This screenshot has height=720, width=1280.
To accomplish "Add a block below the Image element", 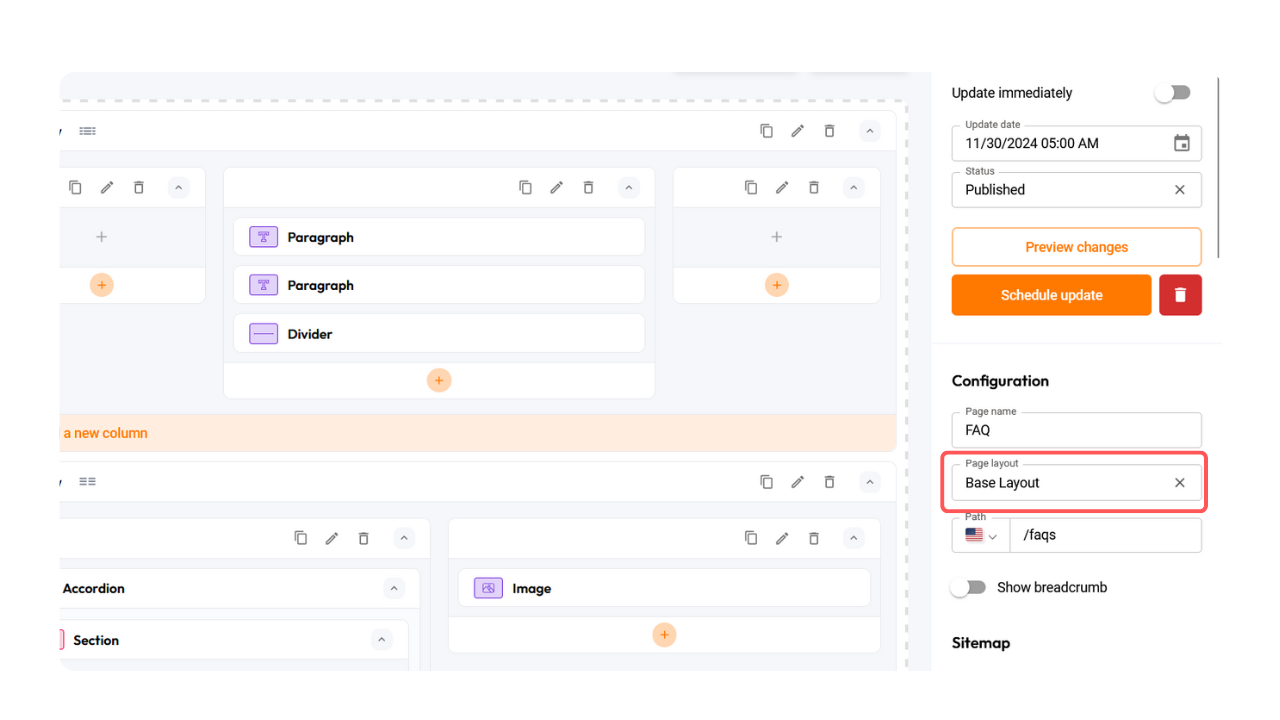I will [664, 634].
